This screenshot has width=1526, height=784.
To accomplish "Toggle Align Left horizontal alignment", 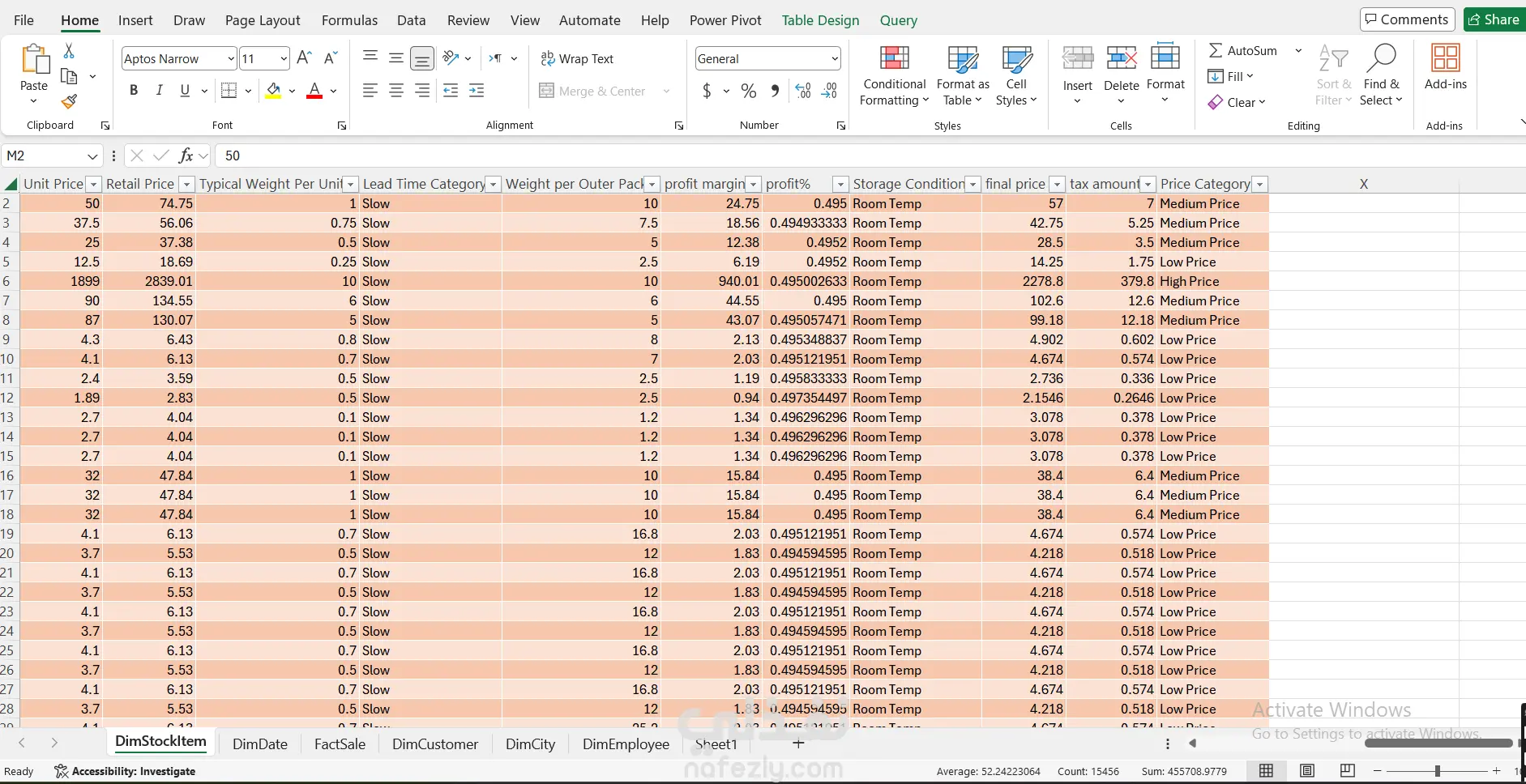I will tap(370, 91).
